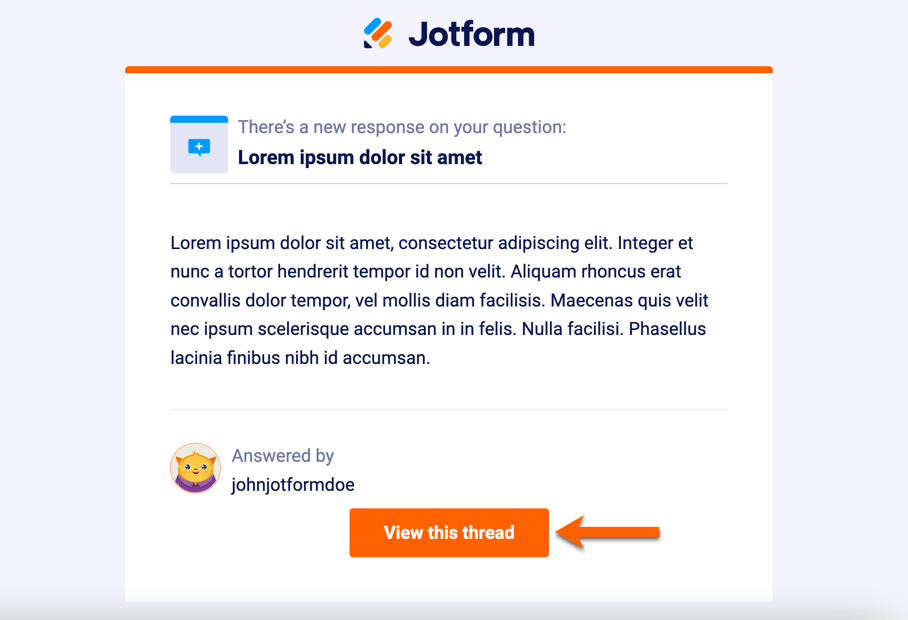Click the orange divider bar under the header

pos(448,69)
